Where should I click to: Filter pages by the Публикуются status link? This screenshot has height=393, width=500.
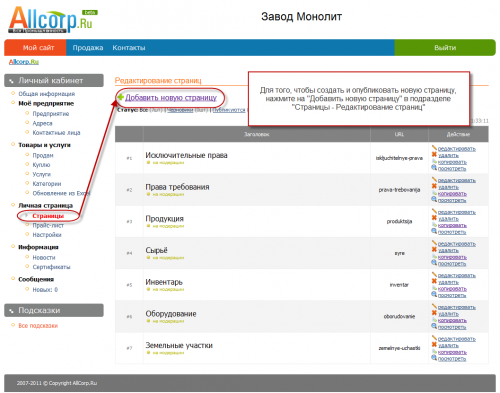click(229, 110)
